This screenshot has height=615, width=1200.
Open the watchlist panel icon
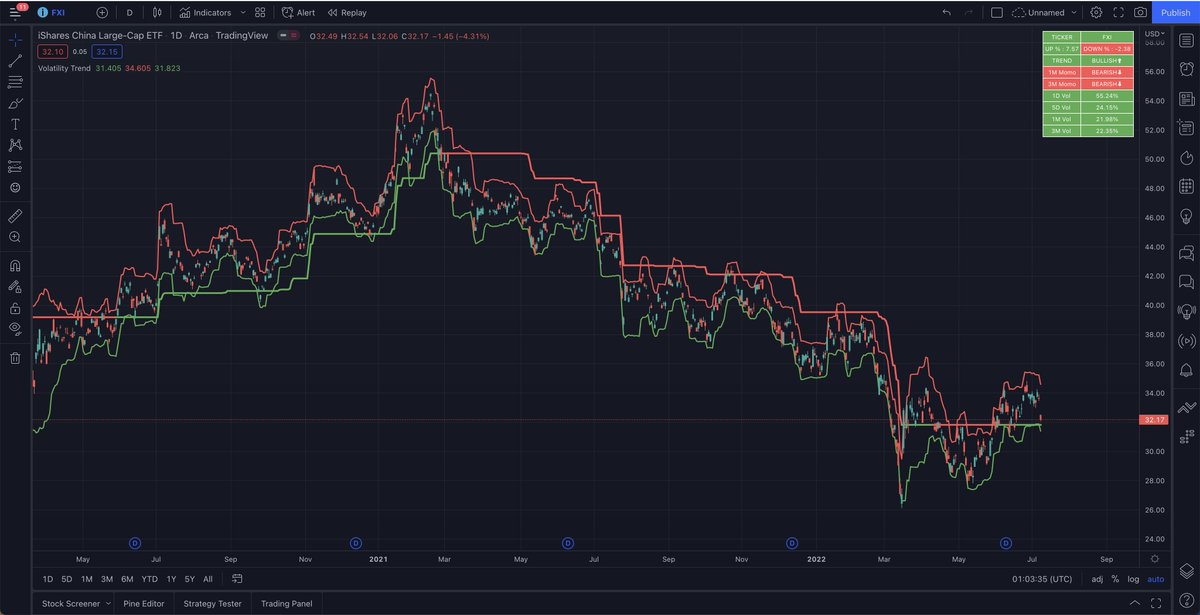point(1186,41)
